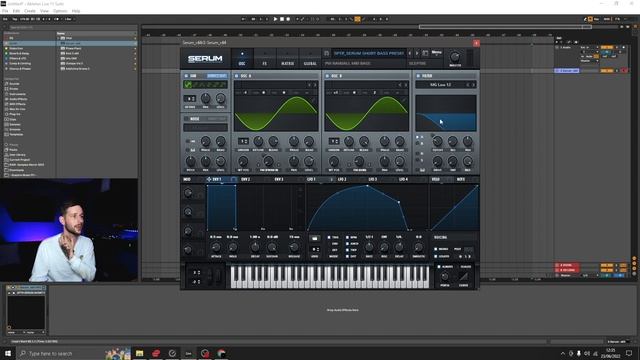640x360 pixels.
Task: Select the LFO 2 tab
Action: (342, 179)
